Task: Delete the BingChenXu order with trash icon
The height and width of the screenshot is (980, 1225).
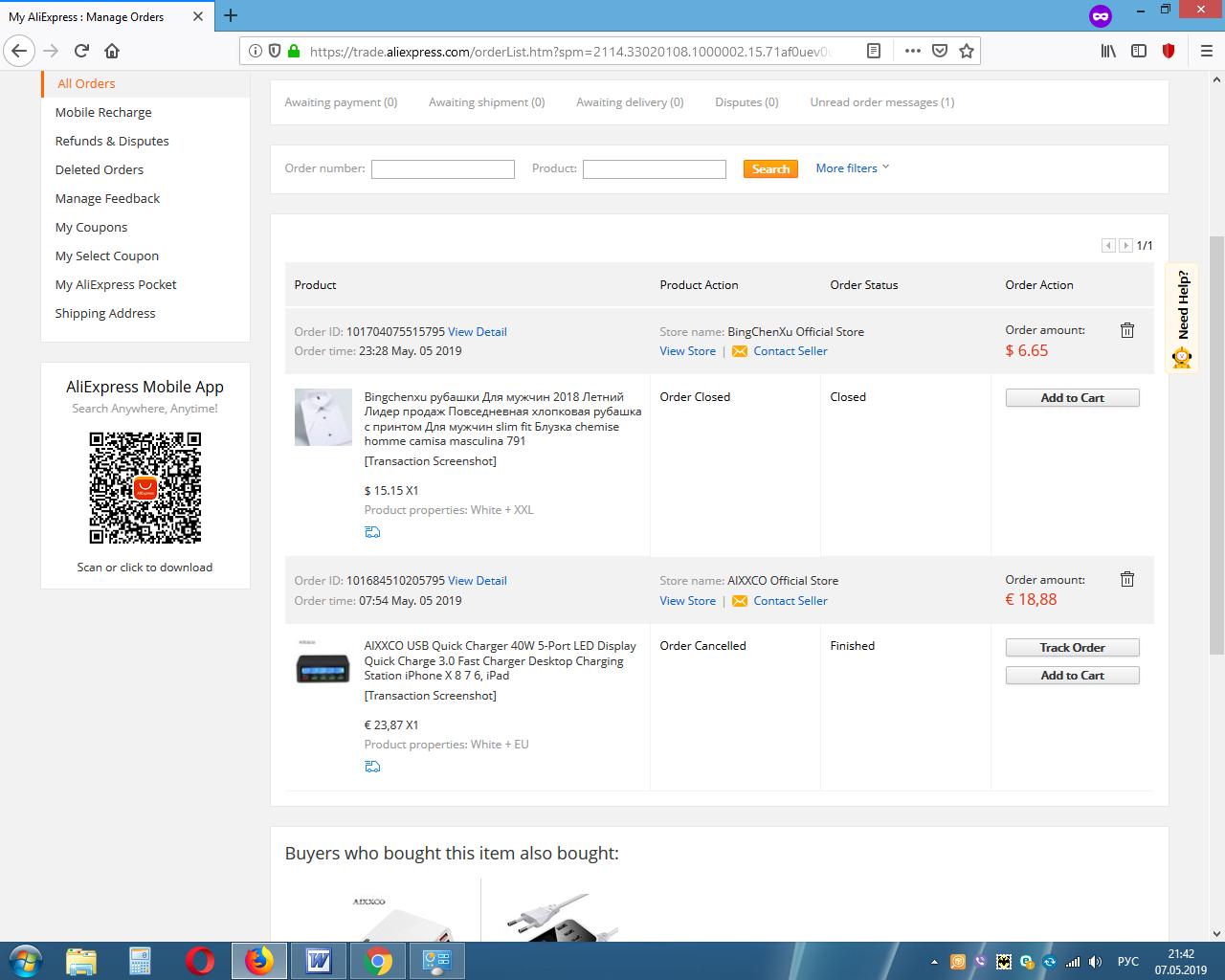Action: tap(1127, 330)
